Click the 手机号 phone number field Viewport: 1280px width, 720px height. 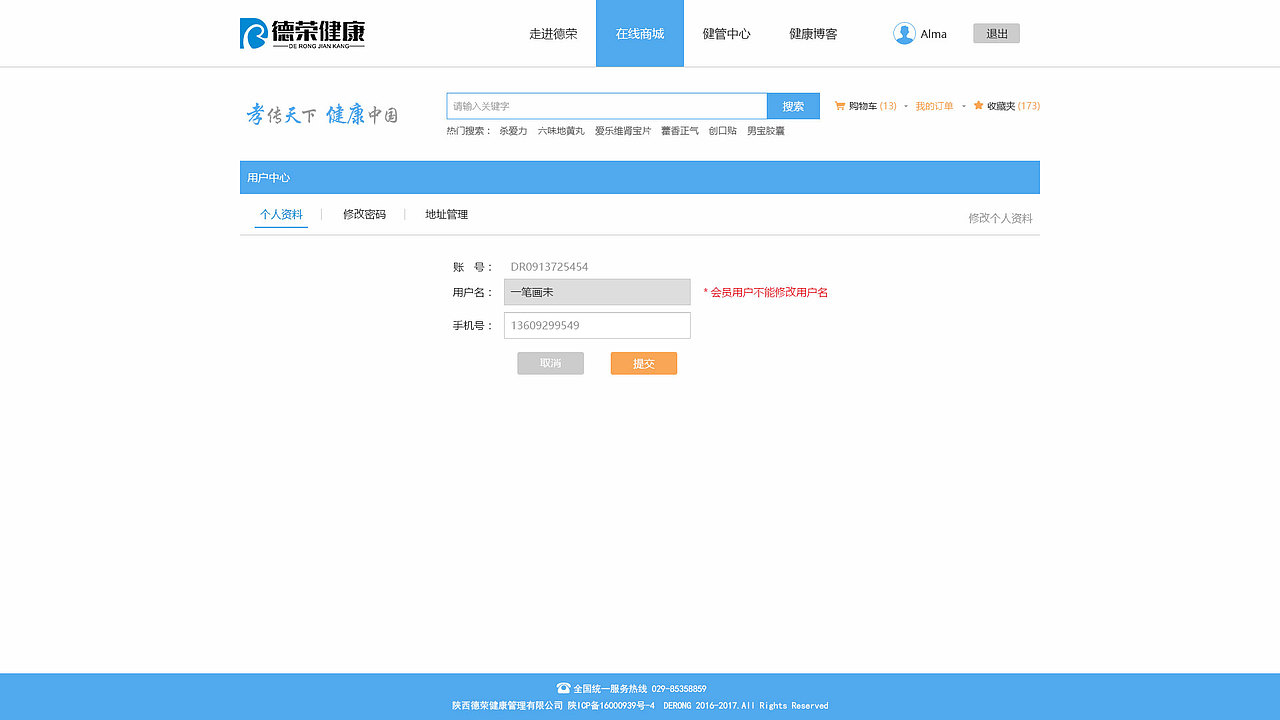[597, 325]
